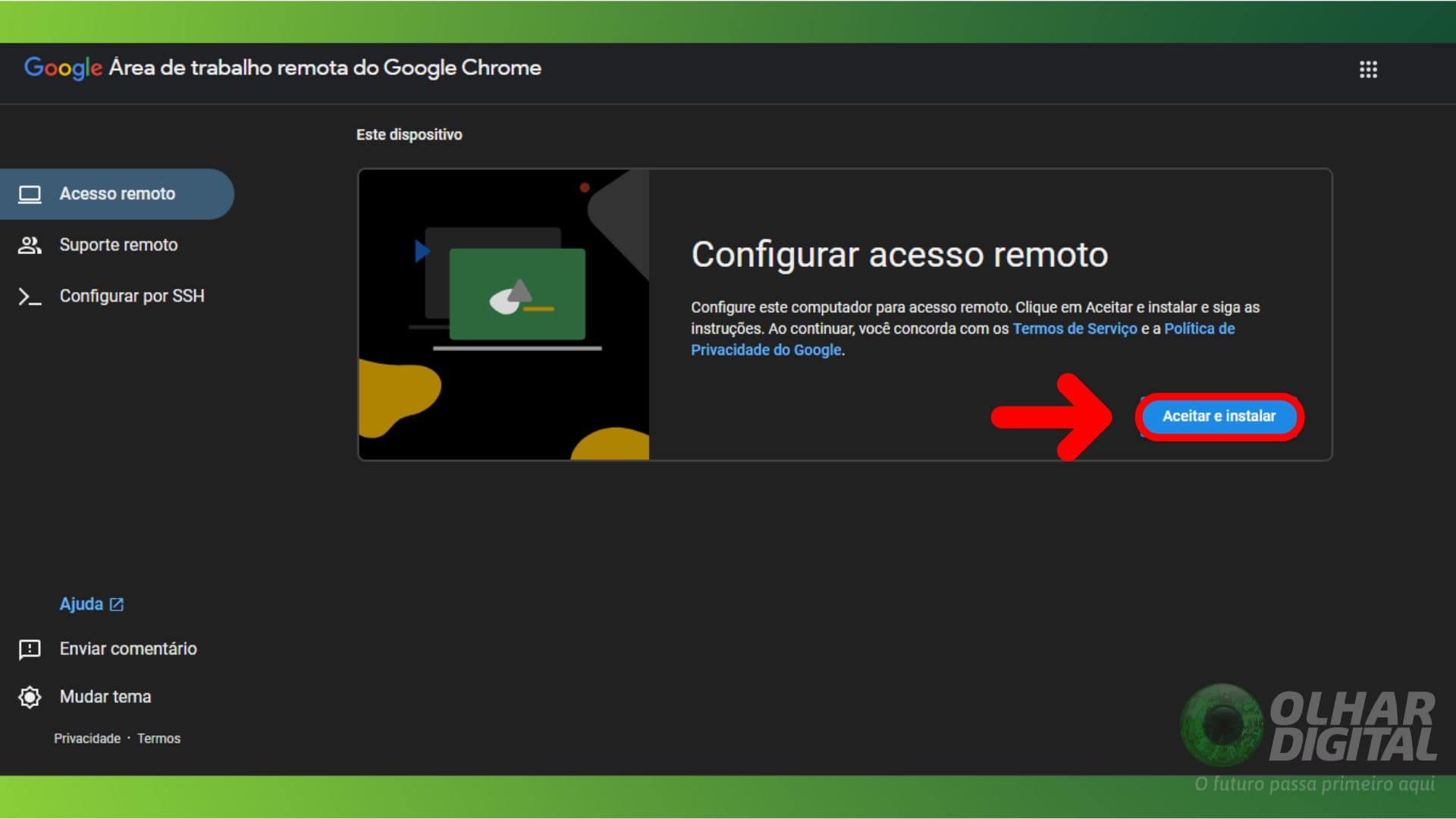Image resolution: width=1456 pixels, height=819 pixels.
Task: Click the Configurar acesso remoto heading
Action: coord(899,255)
